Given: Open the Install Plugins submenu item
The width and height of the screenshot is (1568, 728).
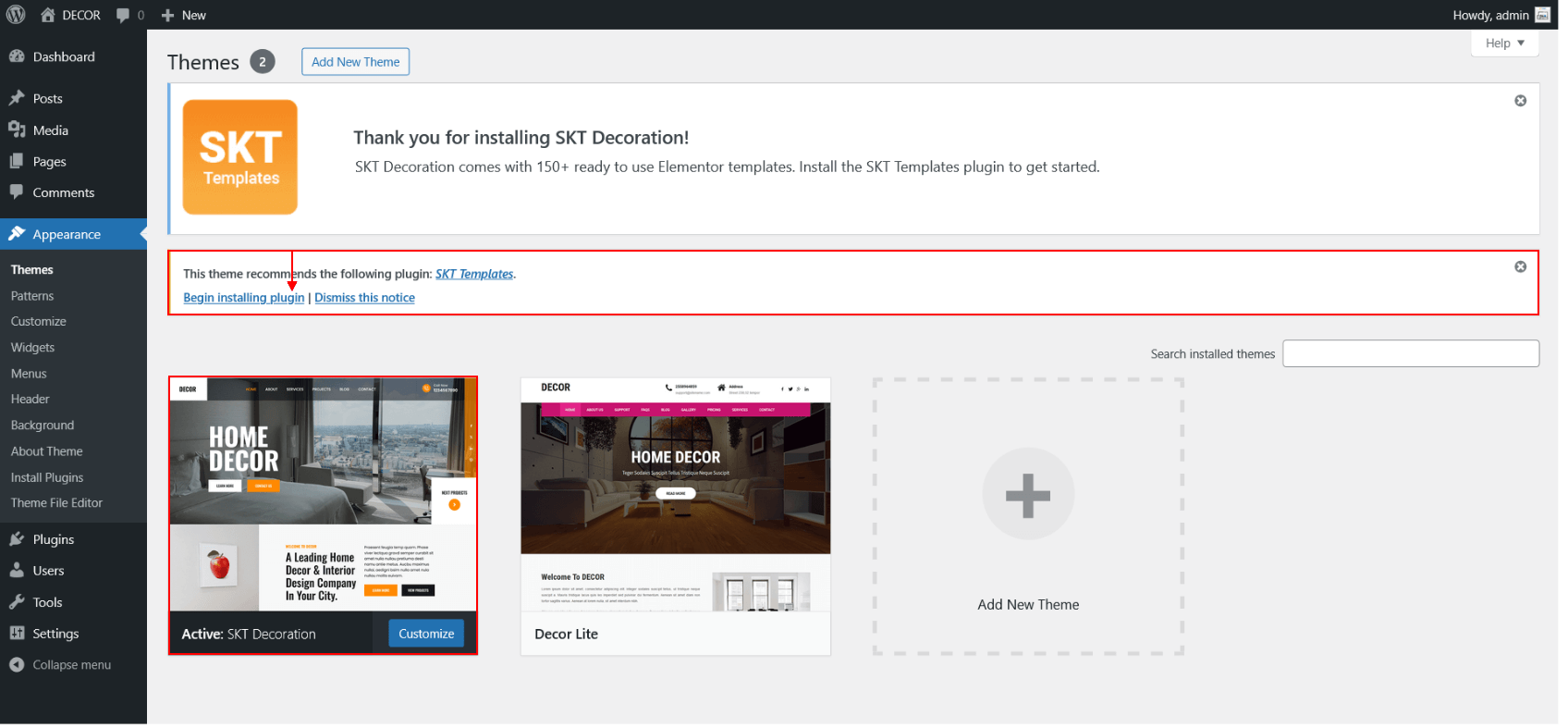Looking at the screenshot, I should (47, 477).
